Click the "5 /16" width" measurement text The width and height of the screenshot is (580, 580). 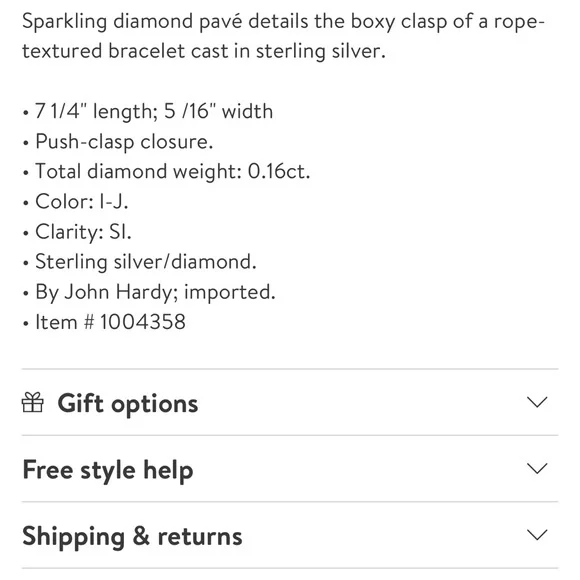[219, 111]
